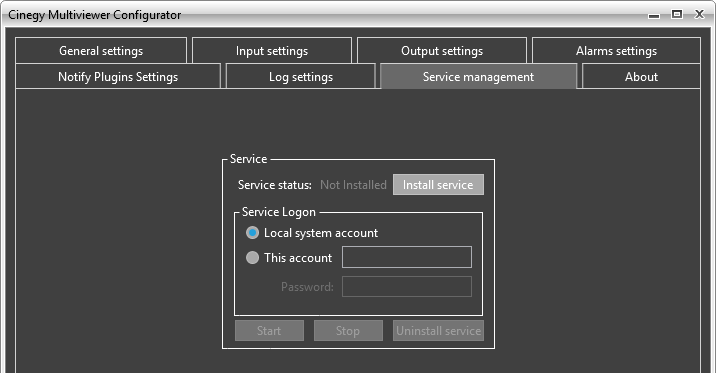Viewport: 716px width, 373px height.
Task: Focus the This account name field
Action: point(407,257)
